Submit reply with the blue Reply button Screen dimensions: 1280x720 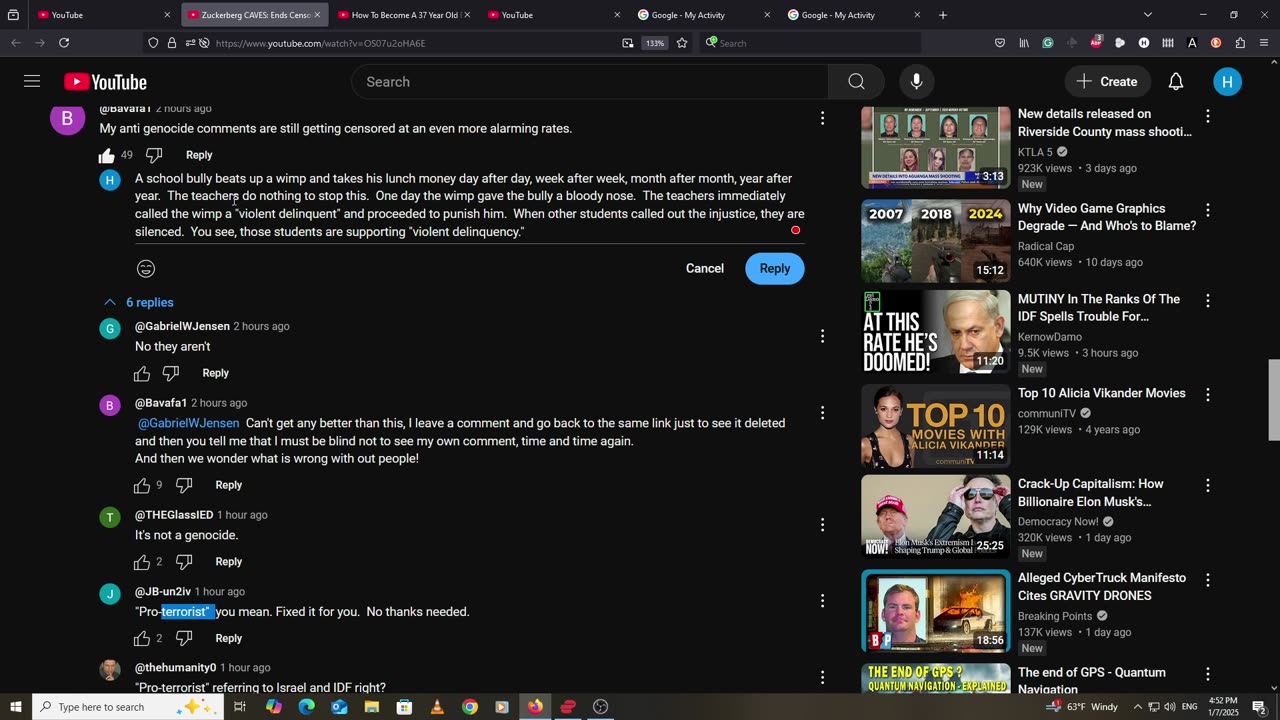click(x=774, y=268)
